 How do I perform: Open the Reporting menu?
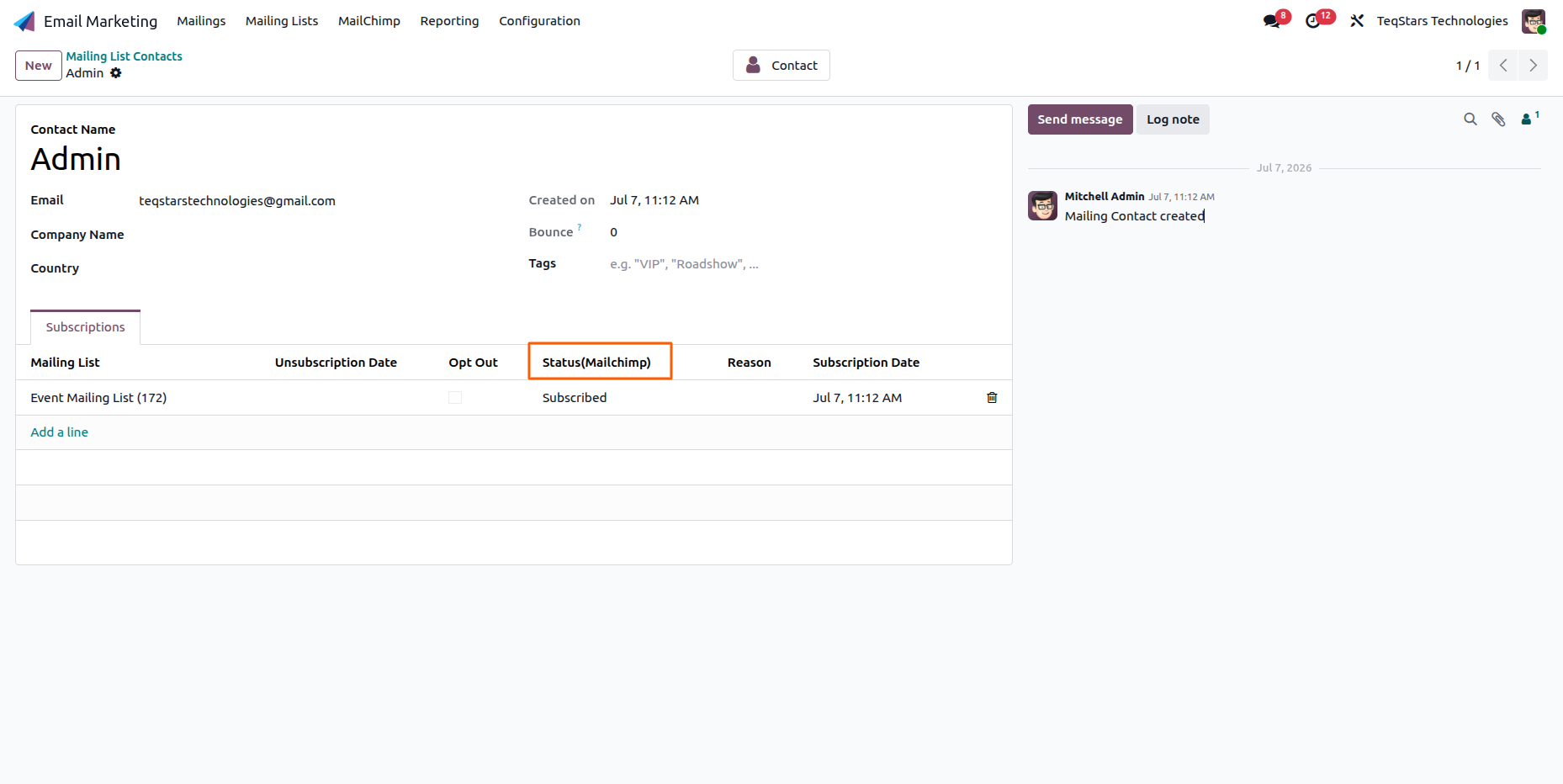tap(449, 21)
